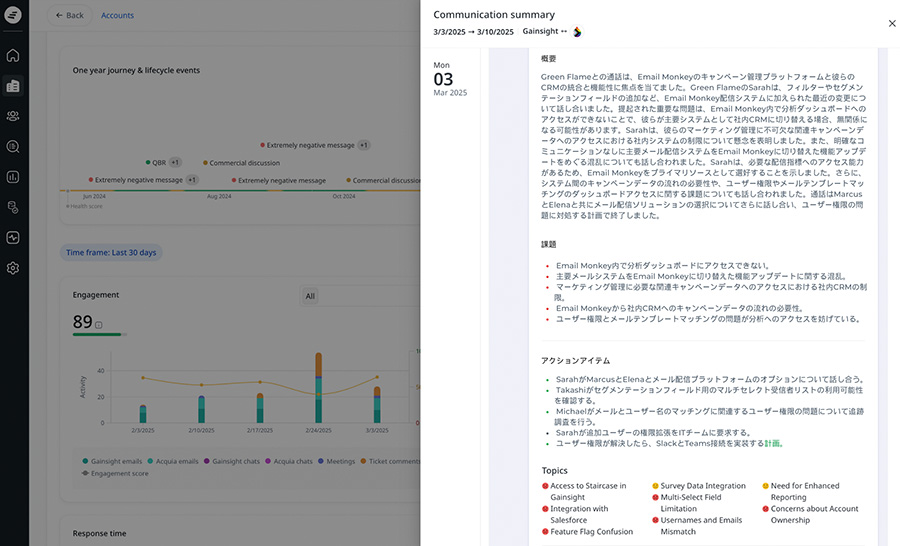
Task: Click the Response time section heading
Action: pos(99,533)
